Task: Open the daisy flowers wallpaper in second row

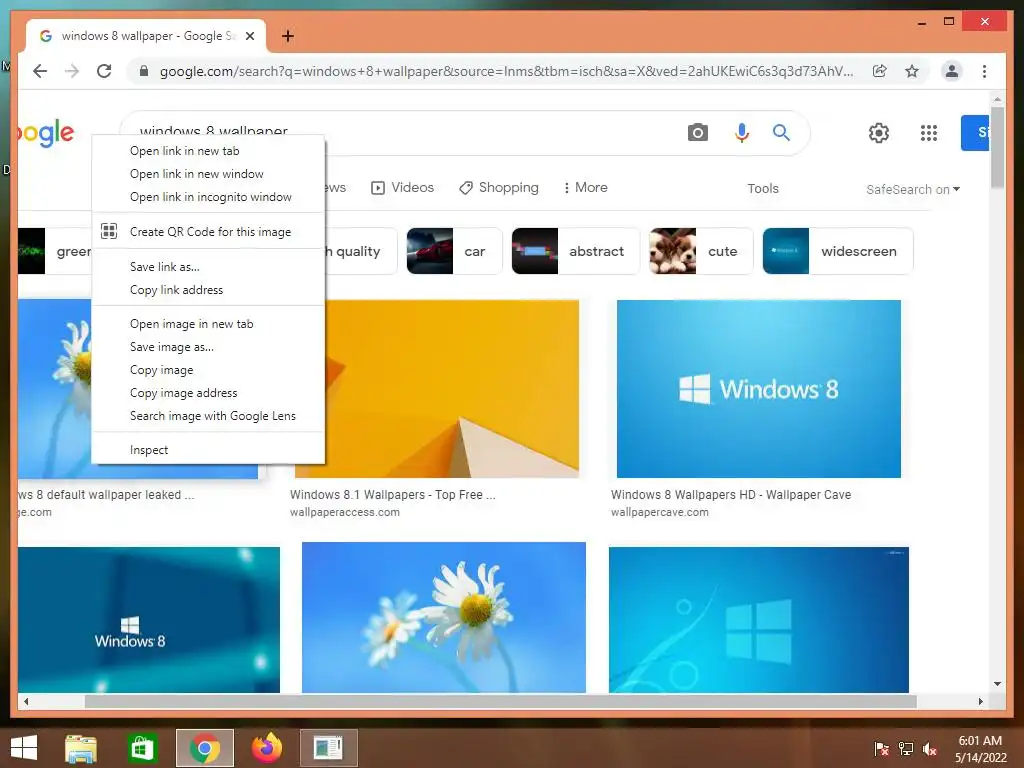Action: pyautogui.click(x=443, y=617)
